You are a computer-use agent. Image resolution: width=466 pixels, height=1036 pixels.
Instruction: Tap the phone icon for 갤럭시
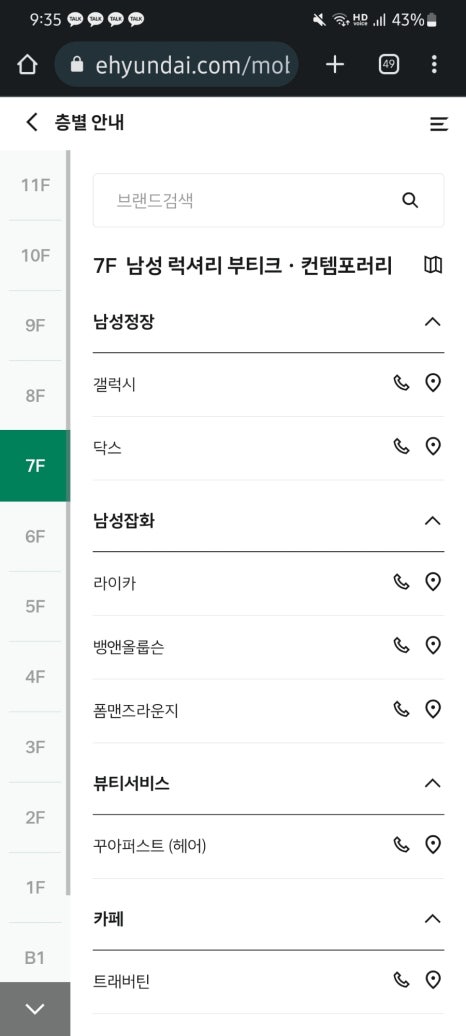point(401,383)
